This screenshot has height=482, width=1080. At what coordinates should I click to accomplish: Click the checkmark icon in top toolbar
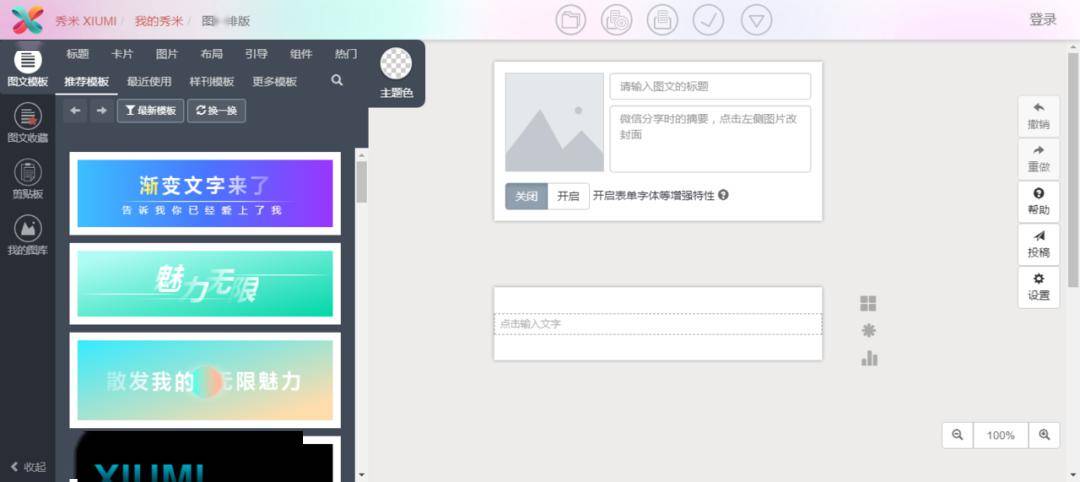(708, 20)
